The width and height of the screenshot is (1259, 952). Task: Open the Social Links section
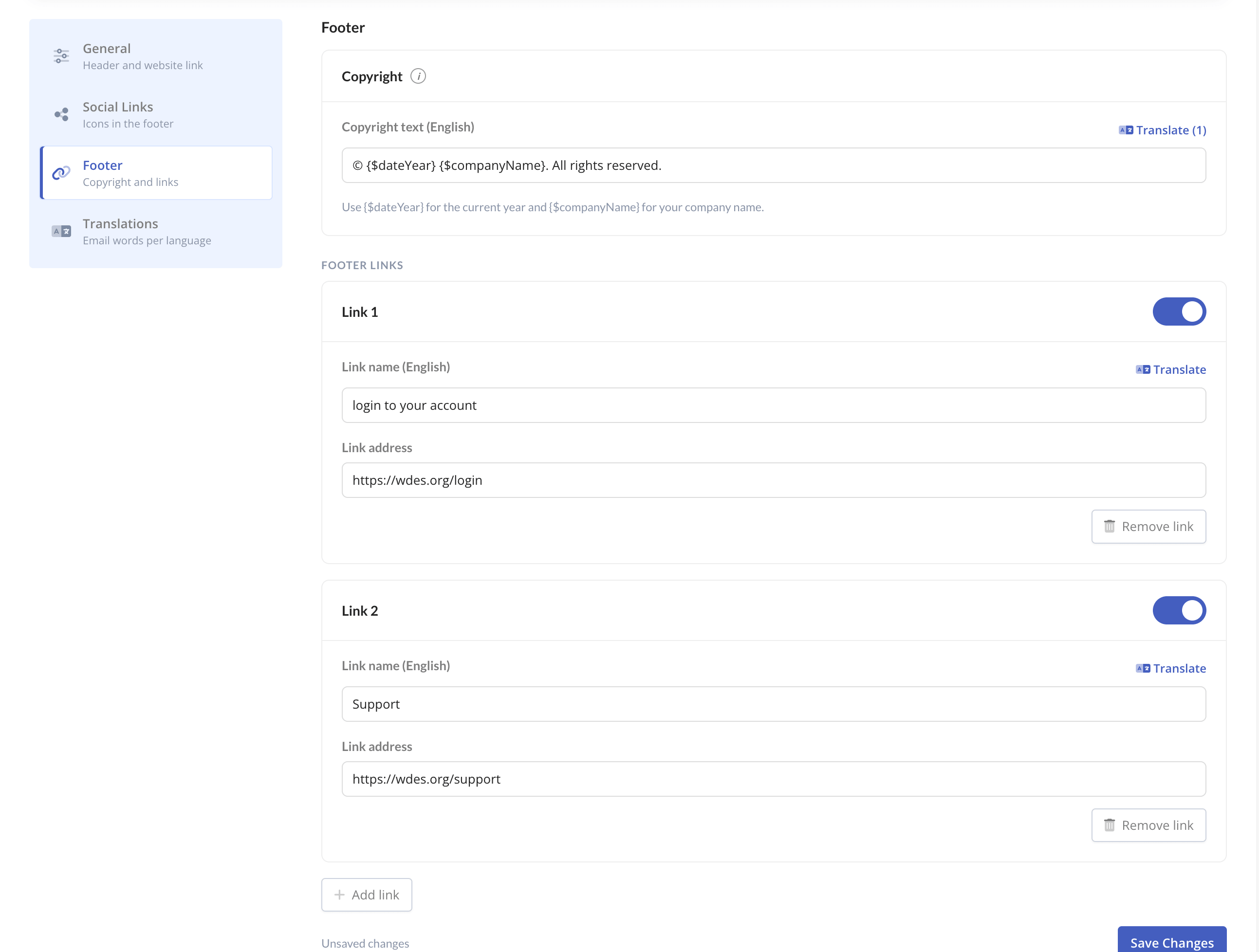156,114
